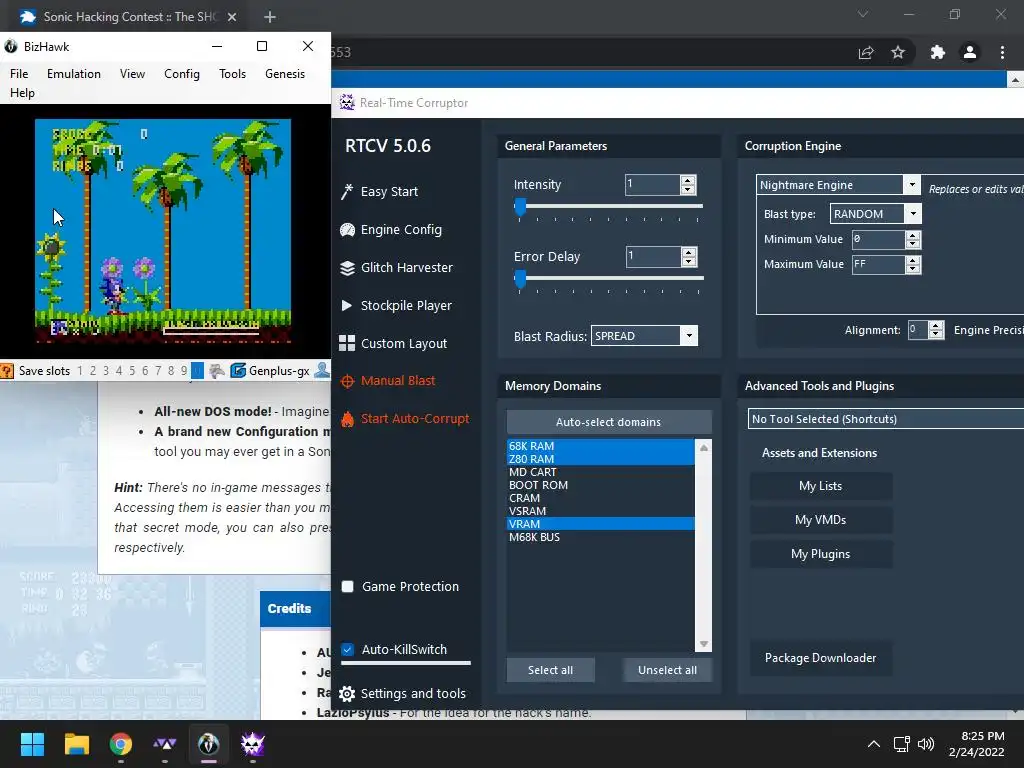Image resolution: width=1024 pixels, height=768 pixels.
Task: Open the Package Downloader
Action: point(821,658)
